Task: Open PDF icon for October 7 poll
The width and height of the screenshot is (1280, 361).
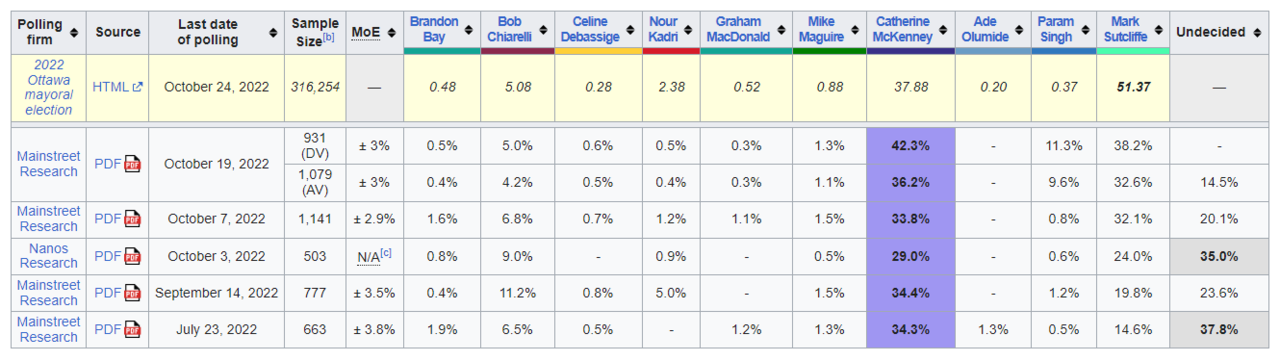Action: pyautogui.click(x=132, y=219)
